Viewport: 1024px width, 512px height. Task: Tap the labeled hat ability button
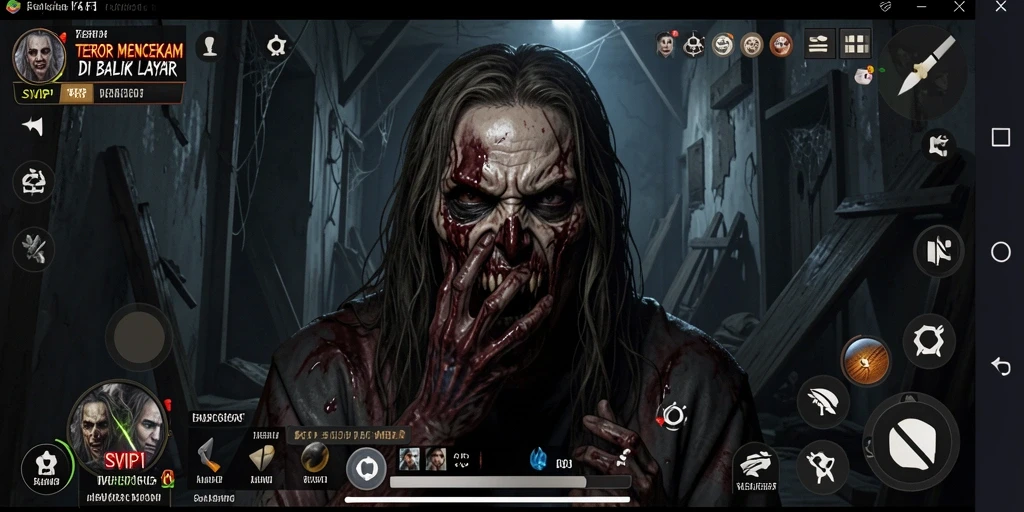756,468
